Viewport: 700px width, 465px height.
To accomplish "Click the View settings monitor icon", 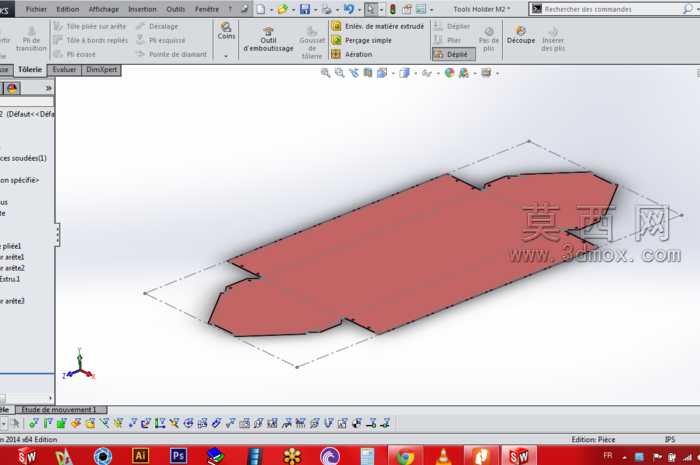I will pos(486,73).
